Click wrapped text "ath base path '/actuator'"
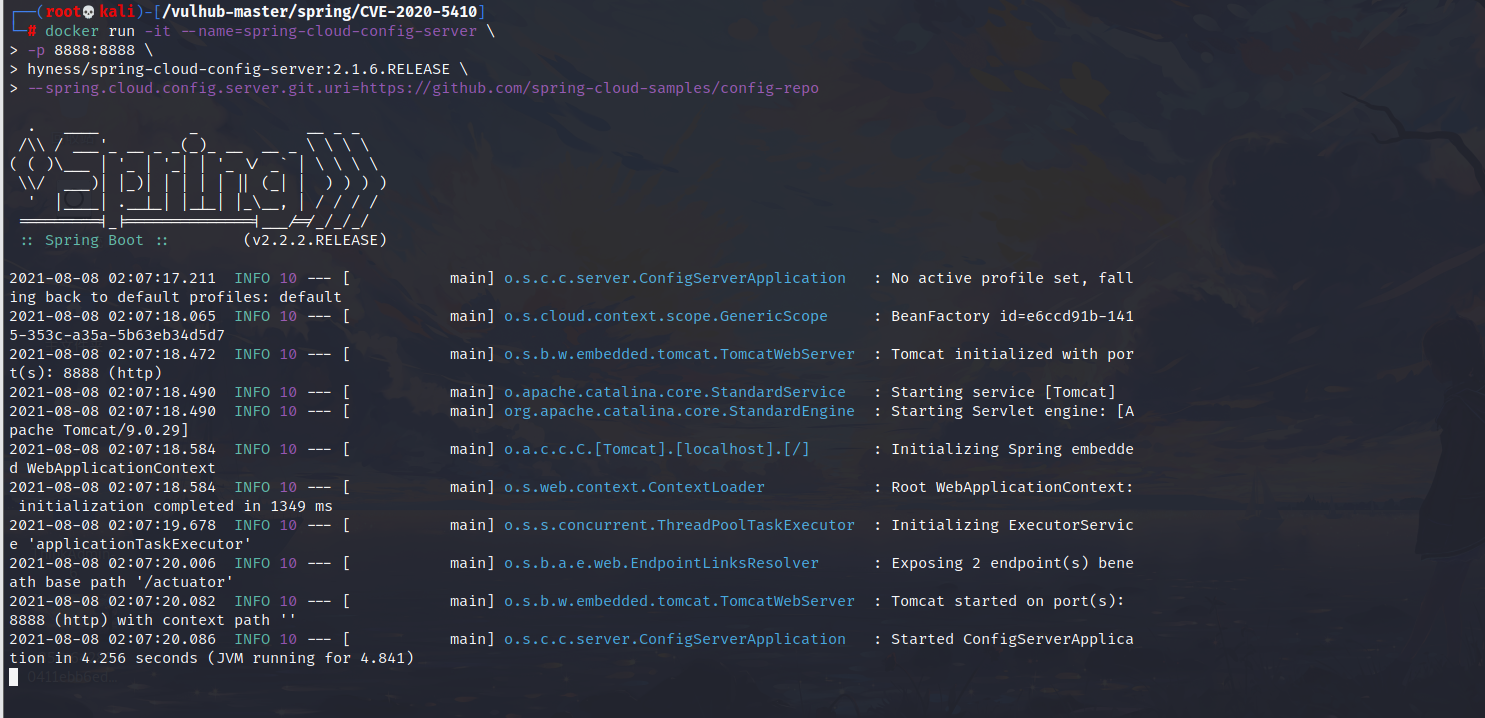Image resolution: width=1485 pixels, height=718 pixels. coord(121,582)
